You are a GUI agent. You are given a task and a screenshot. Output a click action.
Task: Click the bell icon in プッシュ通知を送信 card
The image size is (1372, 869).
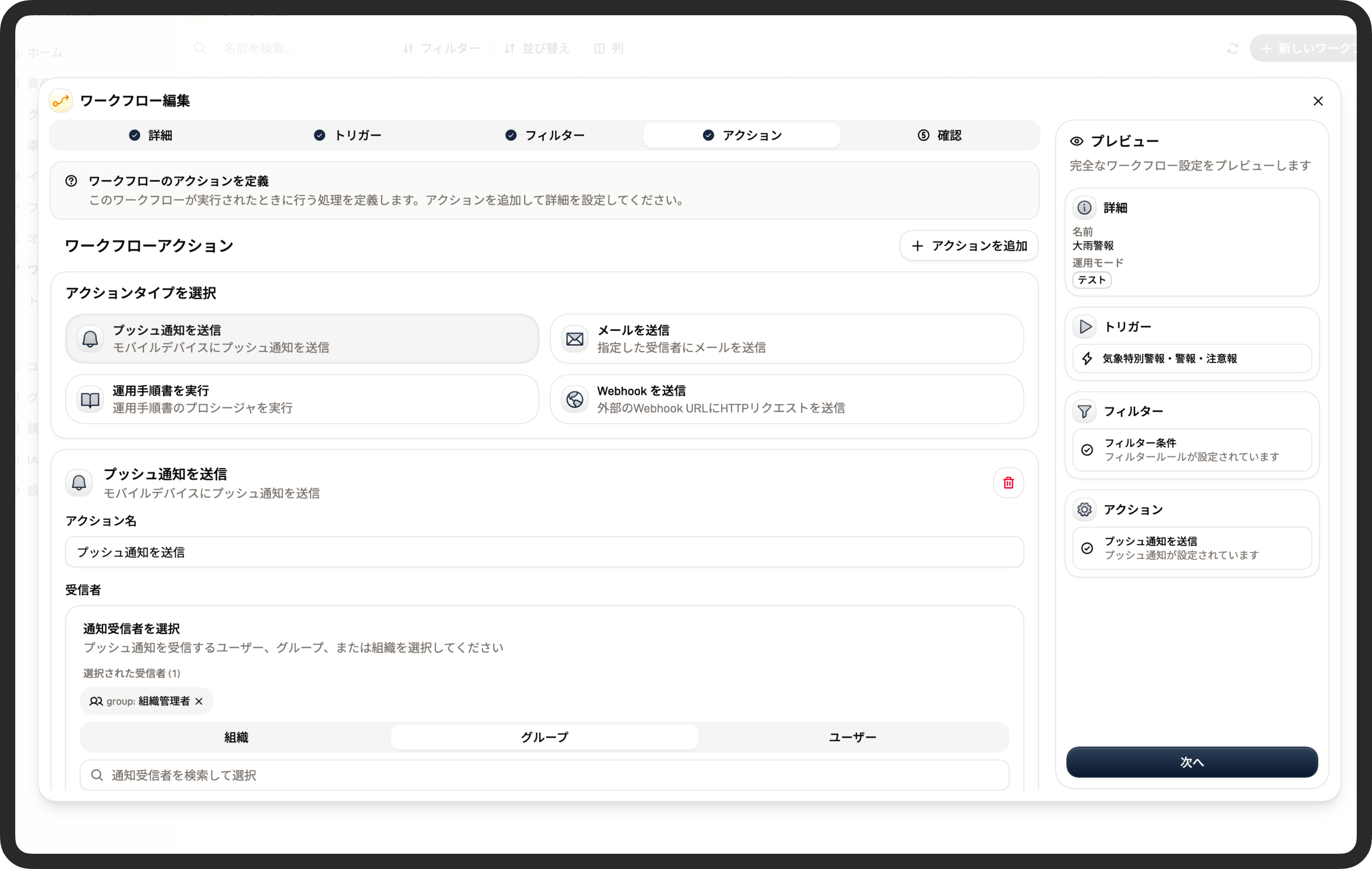(90, 338)
